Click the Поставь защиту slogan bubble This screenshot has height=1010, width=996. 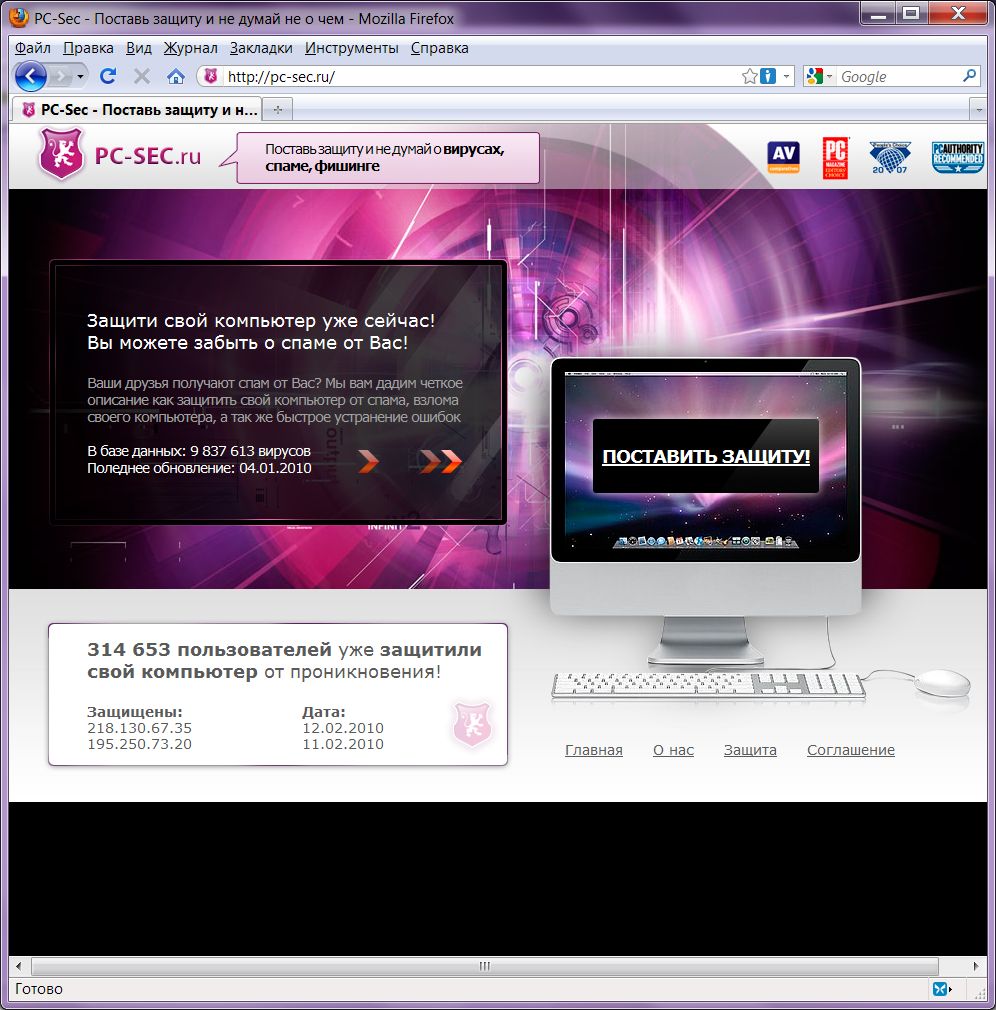click(388, 158)
